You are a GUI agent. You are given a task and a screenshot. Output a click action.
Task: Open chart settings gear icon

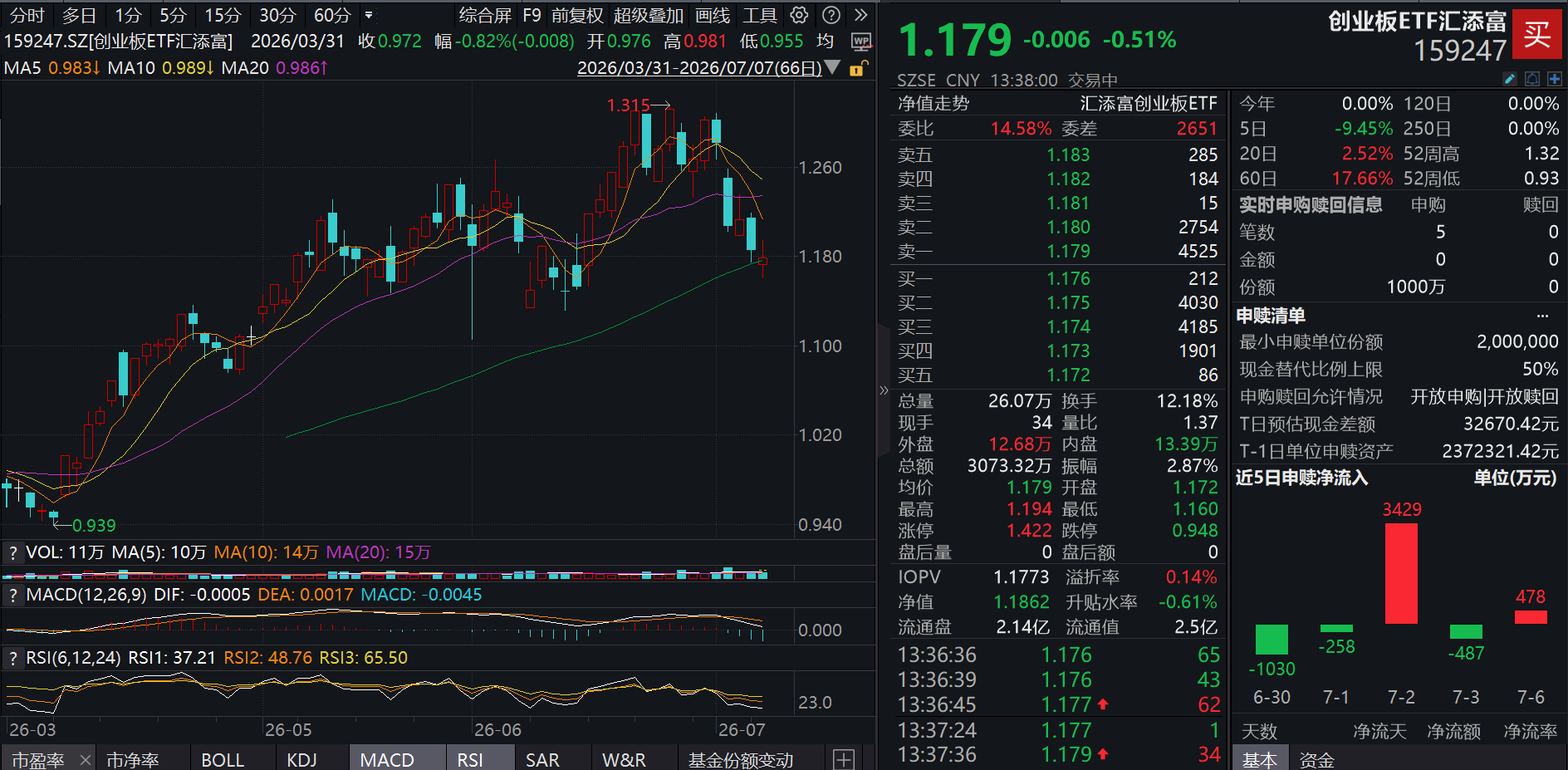click(799, 15)
